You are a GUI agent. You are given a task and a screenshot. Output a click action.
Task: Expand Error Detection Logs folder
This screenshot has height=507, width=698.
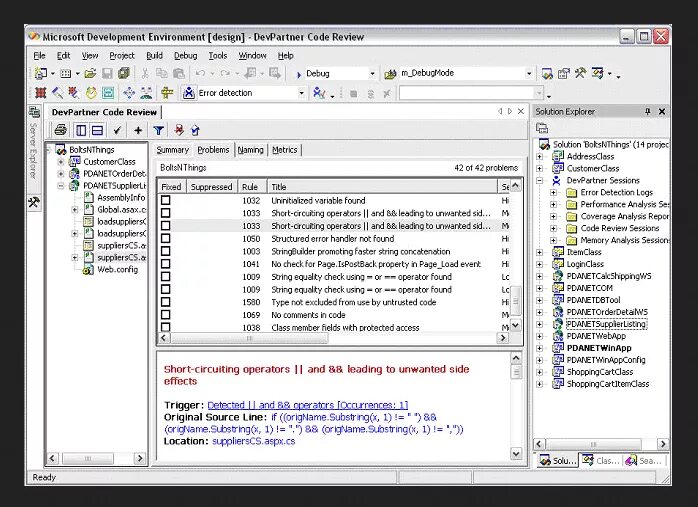(x=553, y=192)
